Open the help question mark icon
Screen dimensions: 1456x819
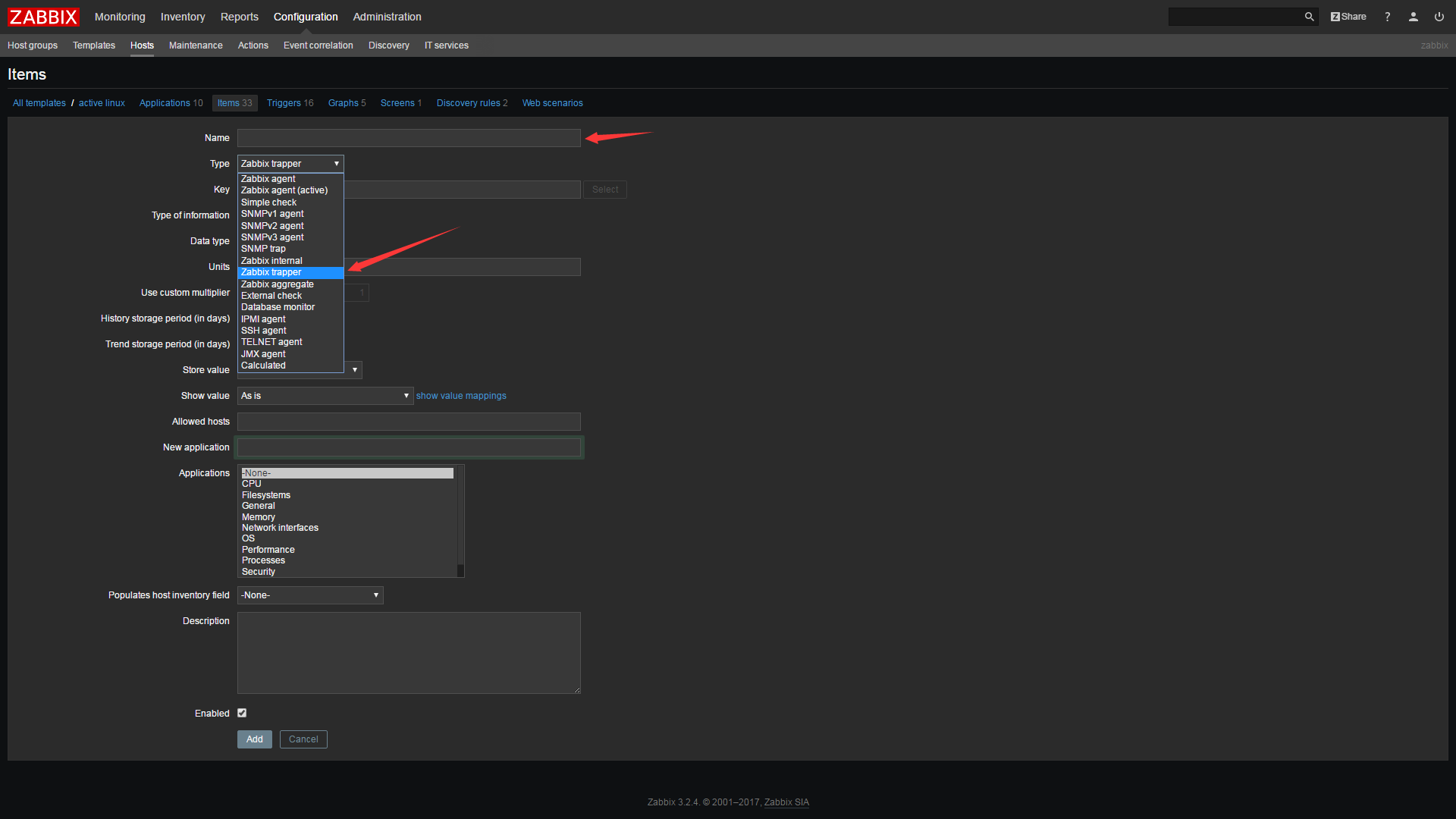1388,17
